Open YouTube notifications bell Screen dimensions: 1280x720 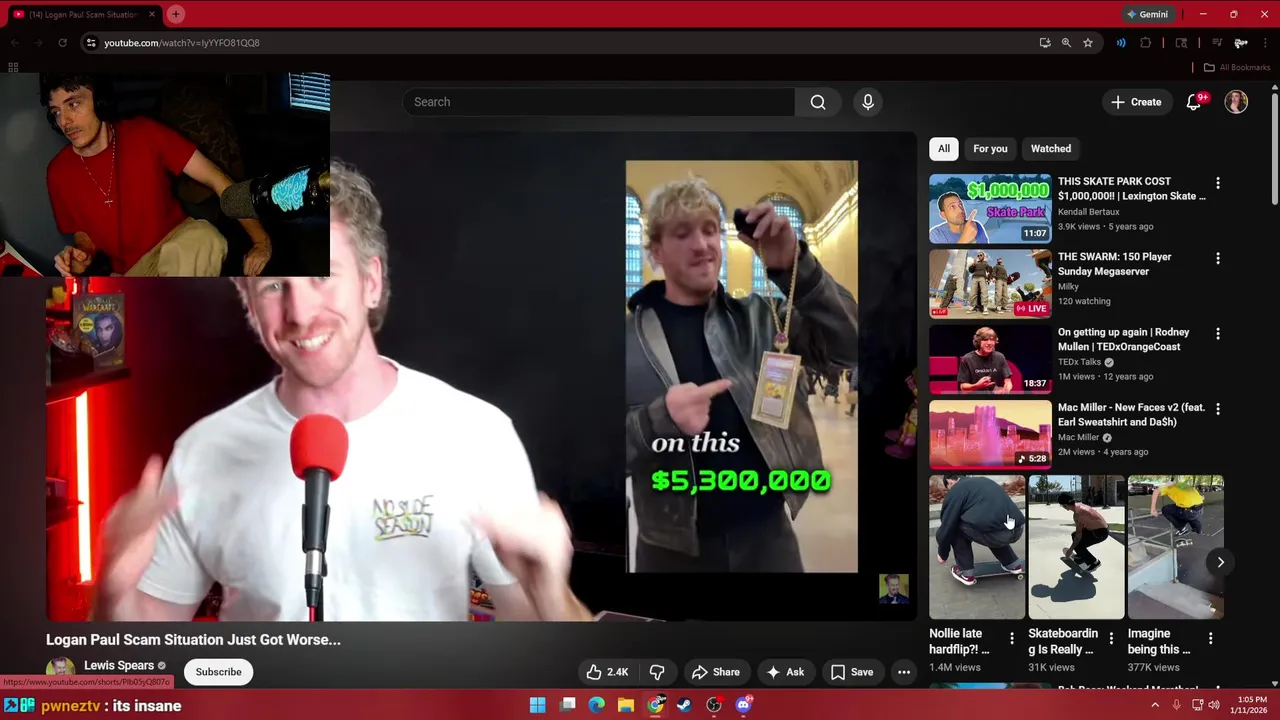pos(1194,102)
